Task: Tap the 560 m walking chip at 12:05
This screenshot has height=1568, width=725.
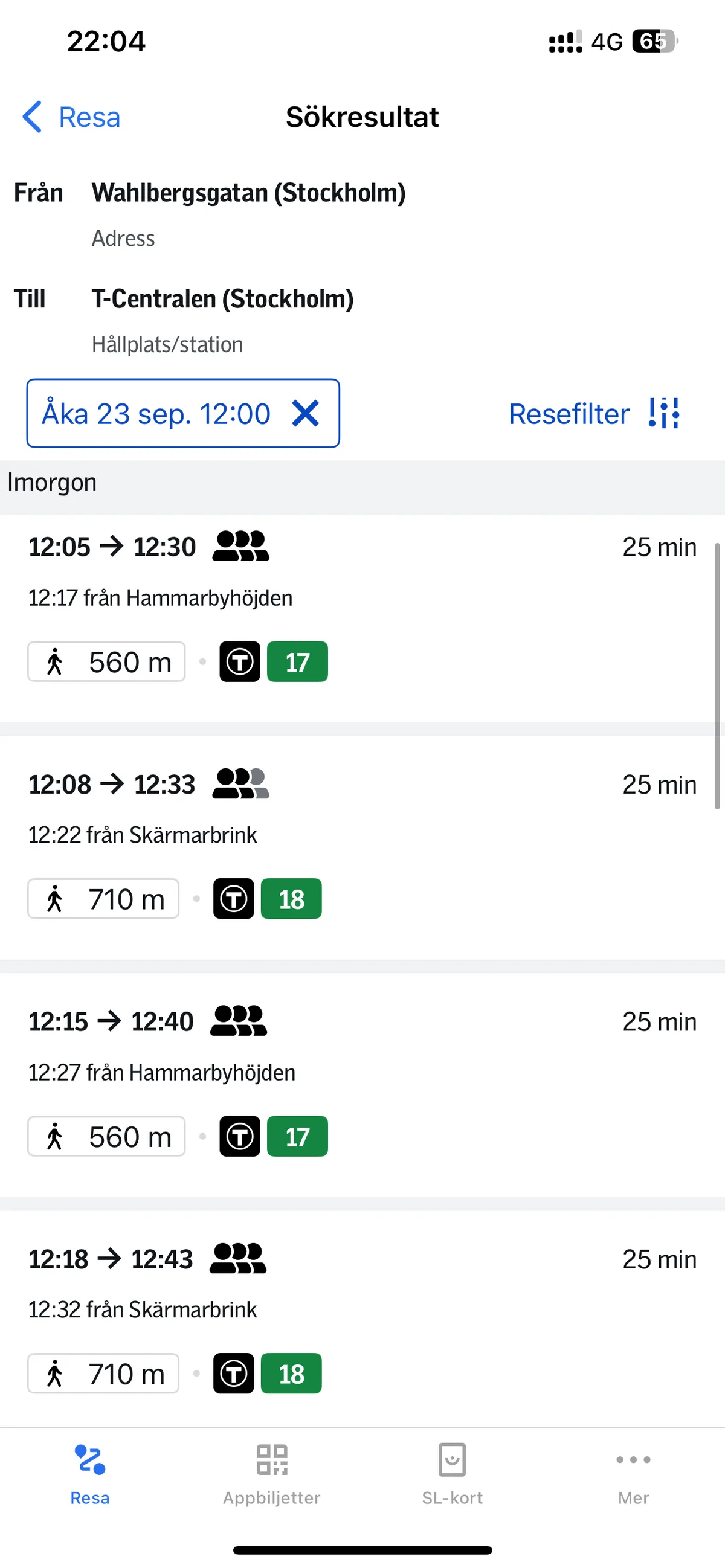Action: (106, 661)
